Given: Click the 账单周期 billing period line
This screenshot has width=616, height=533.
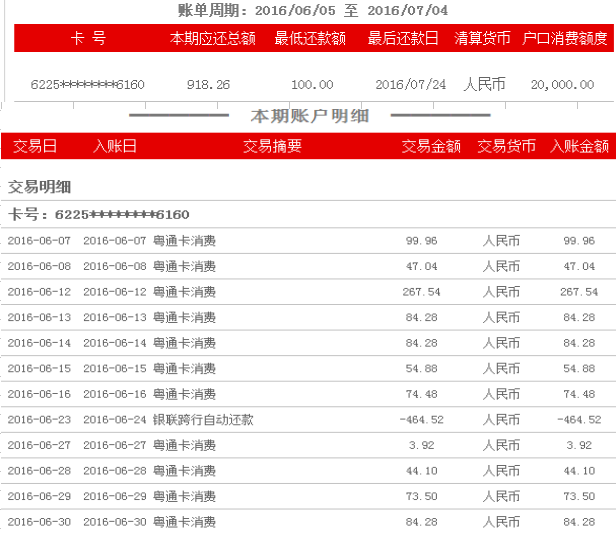Looking at the screenshot, I should (x=312, y=10).
